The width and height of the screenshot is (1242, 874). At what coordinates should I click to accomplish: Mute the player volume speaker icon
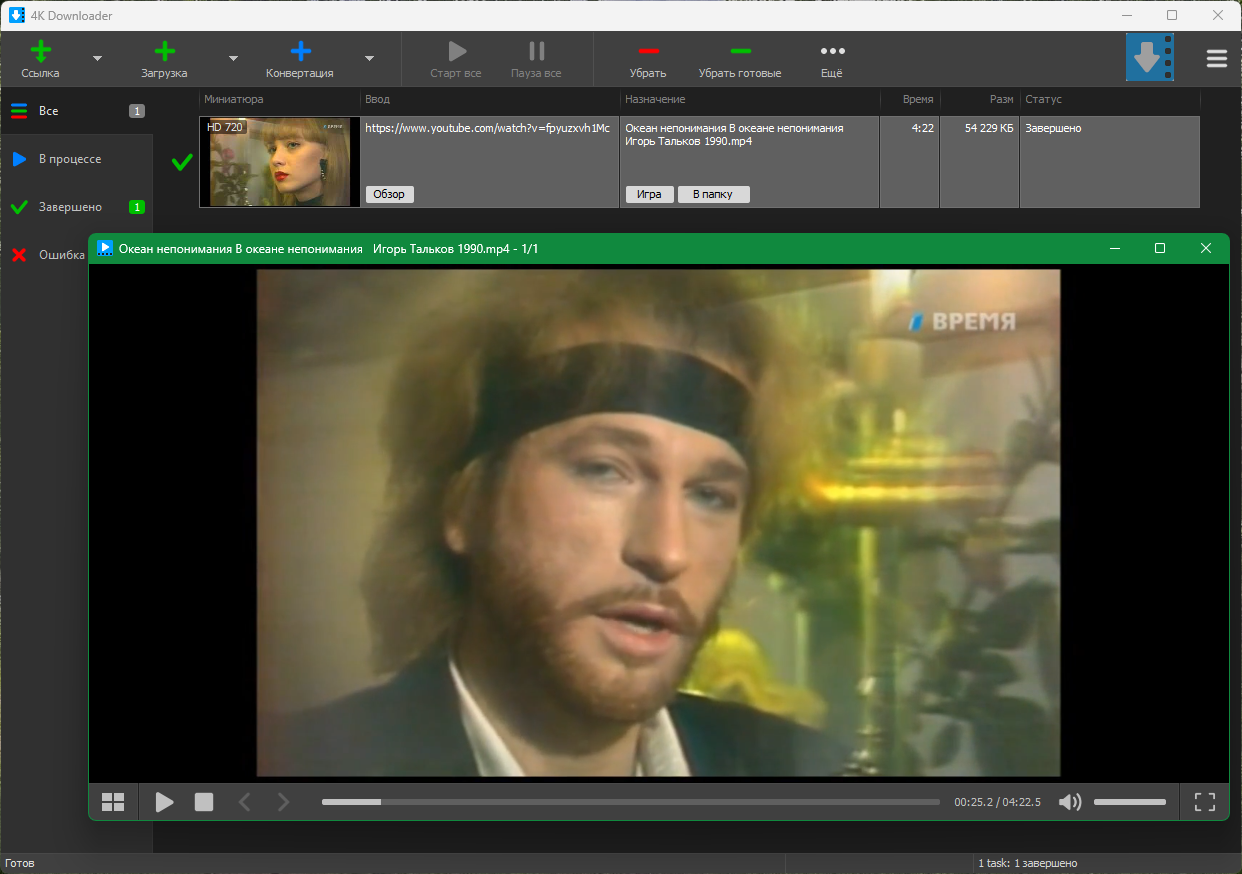pyautogui.click(x=1070, y=802)
